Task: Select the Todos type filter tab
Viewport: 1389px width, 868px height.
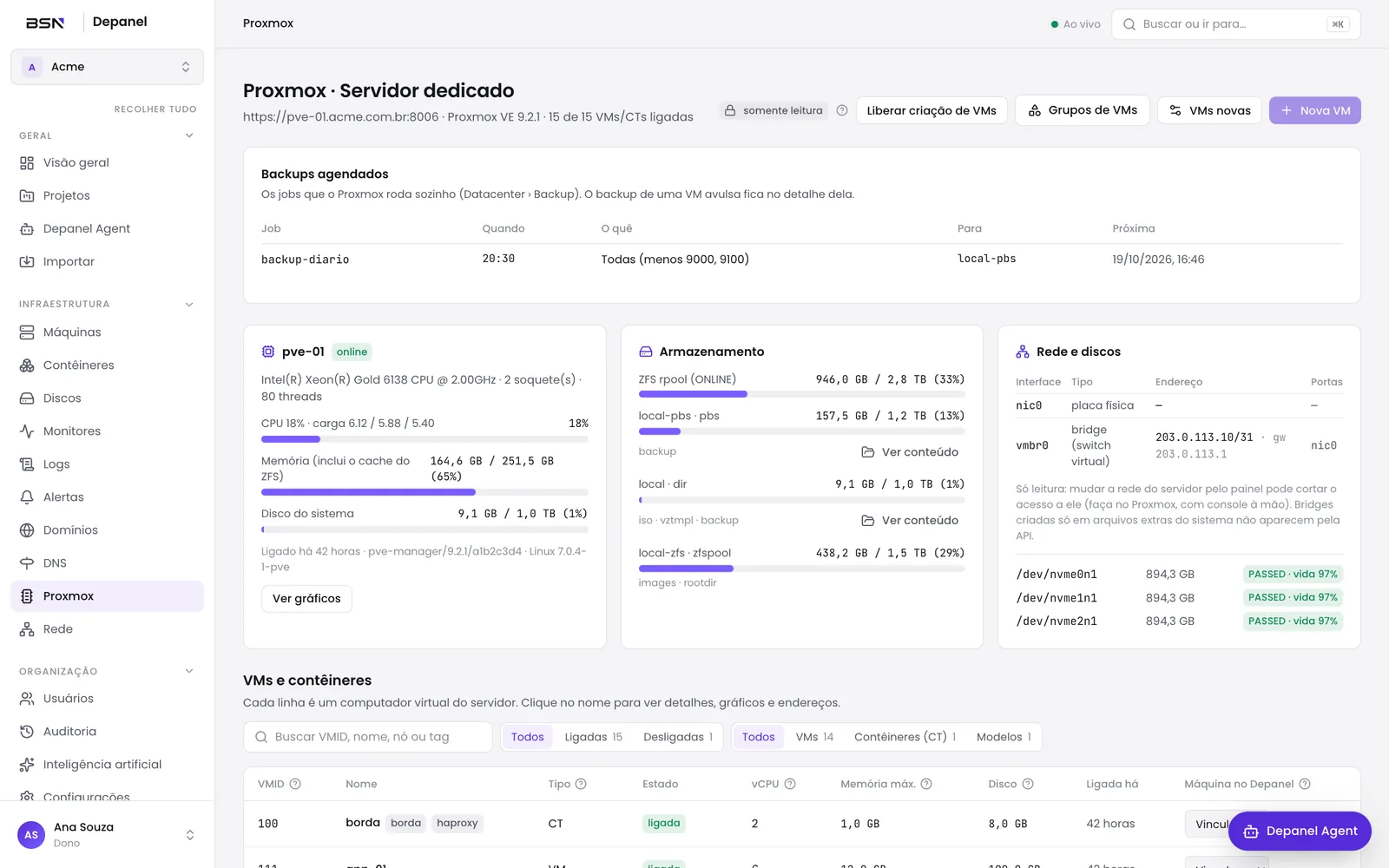Action: (x=759, y=737)
